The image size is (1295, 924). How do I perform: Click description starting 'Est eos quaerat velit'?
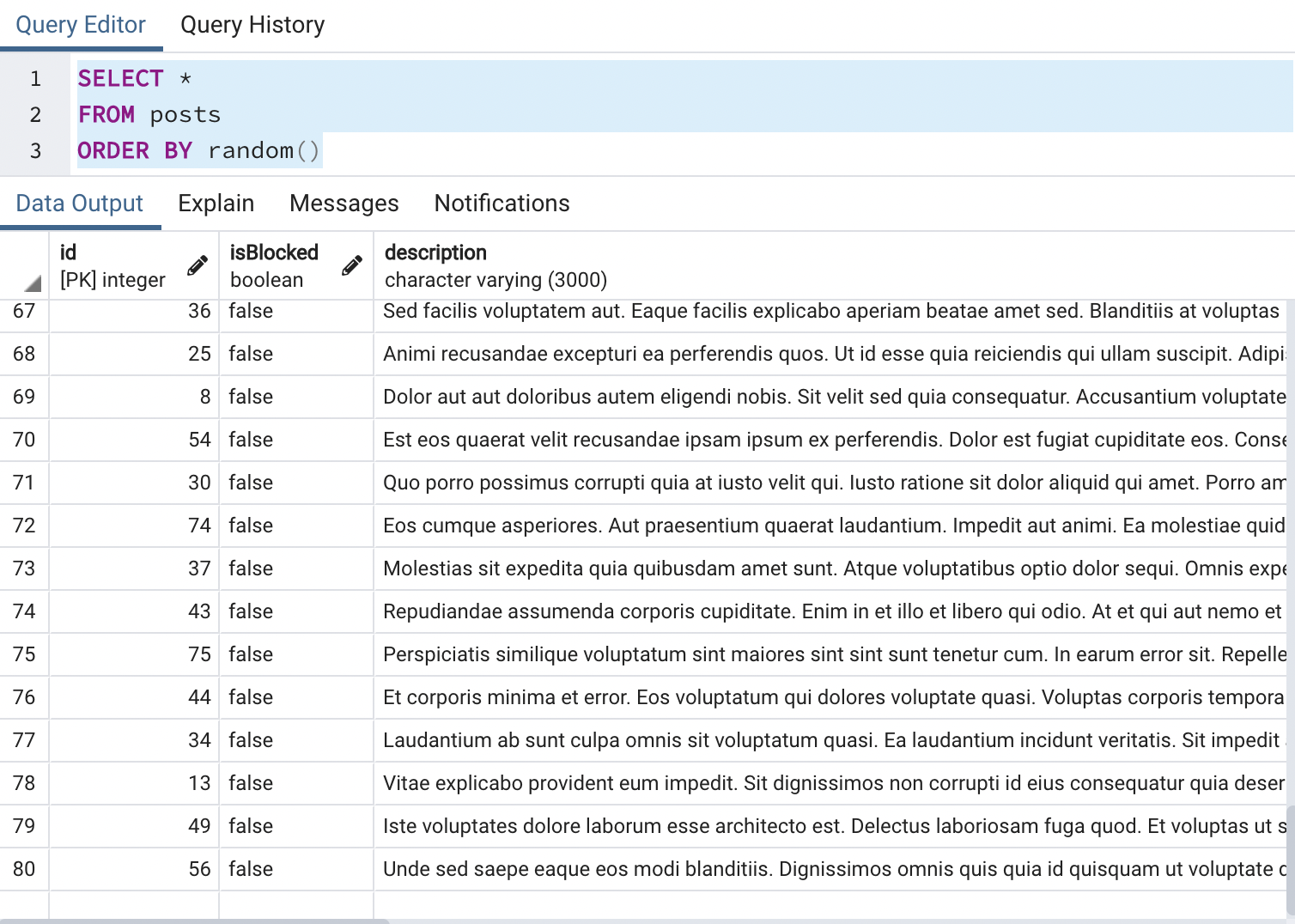pyautogui.click(x=830, y=440)
